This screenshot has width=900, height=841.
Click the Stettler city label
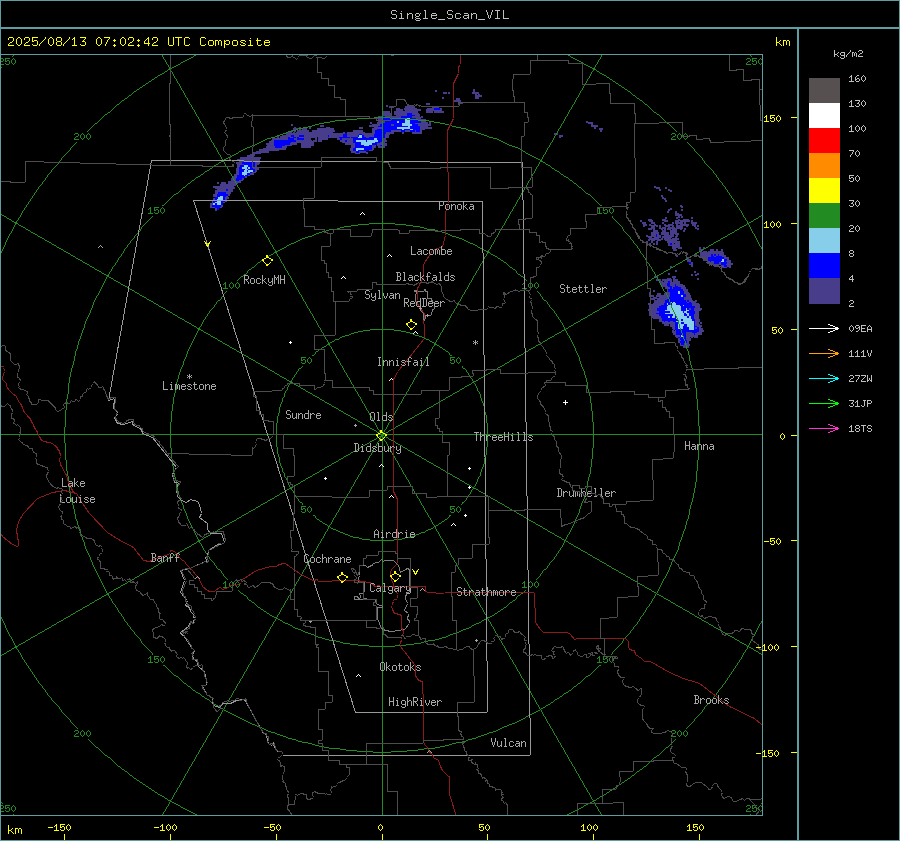583,289
